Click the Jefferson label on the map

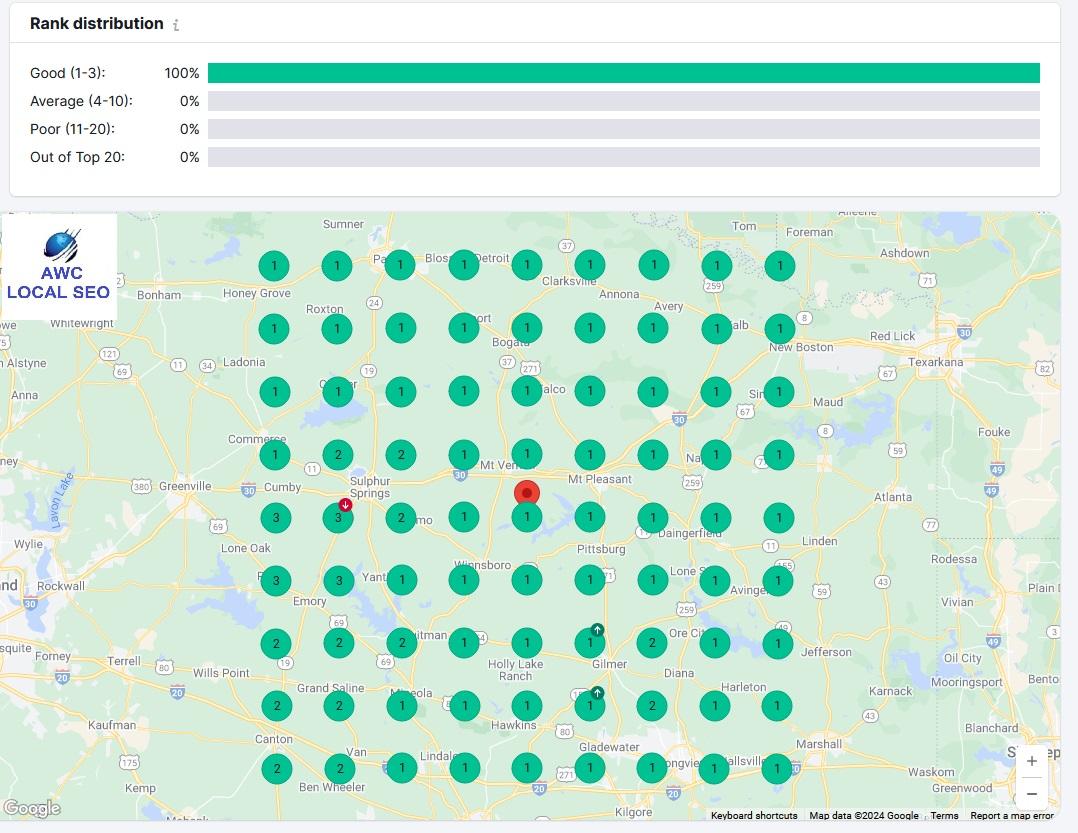click(826, 652)
